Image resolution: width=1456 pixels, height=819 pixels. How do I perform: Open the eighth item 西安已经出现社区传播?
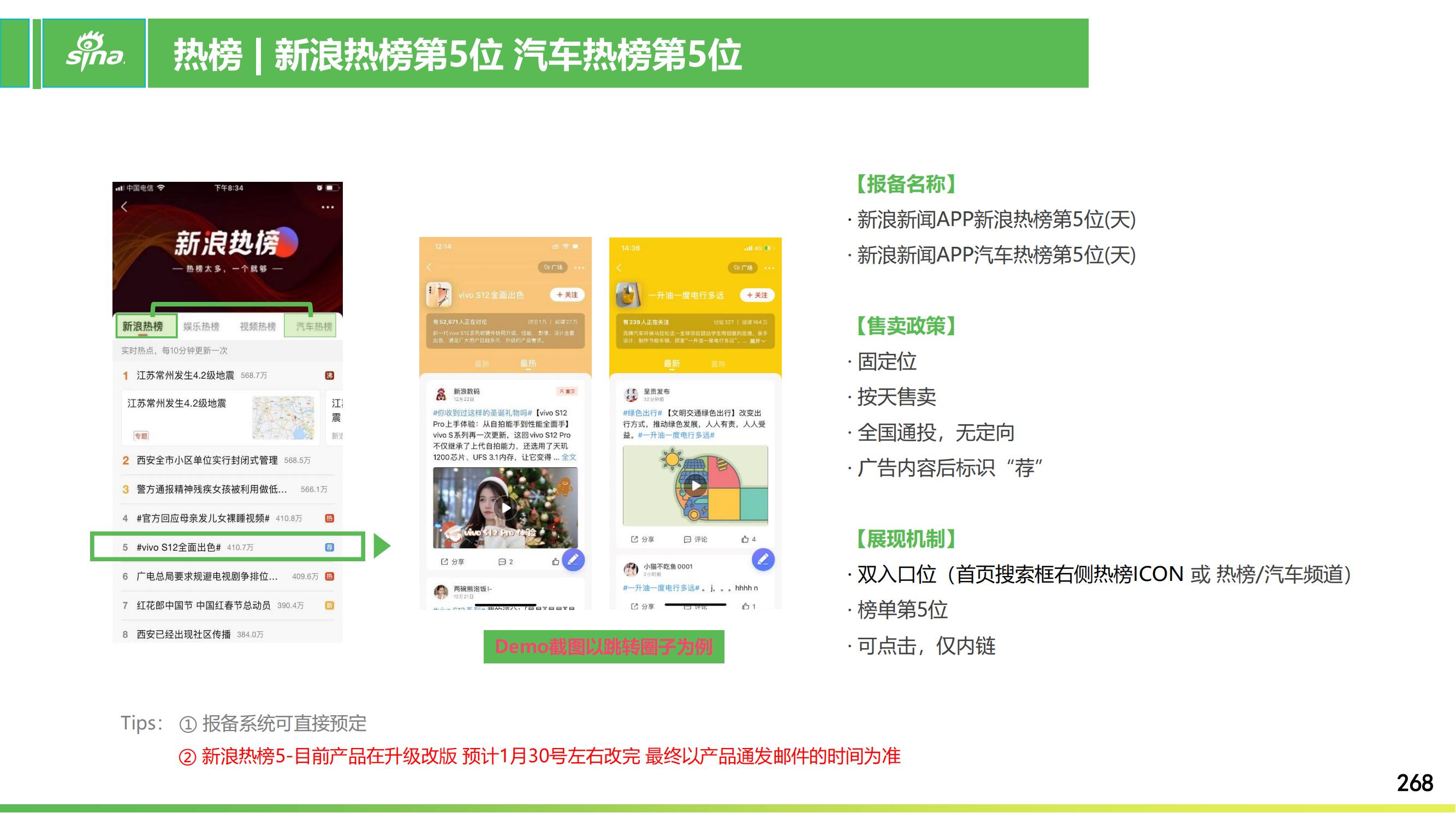click(183, 634)
